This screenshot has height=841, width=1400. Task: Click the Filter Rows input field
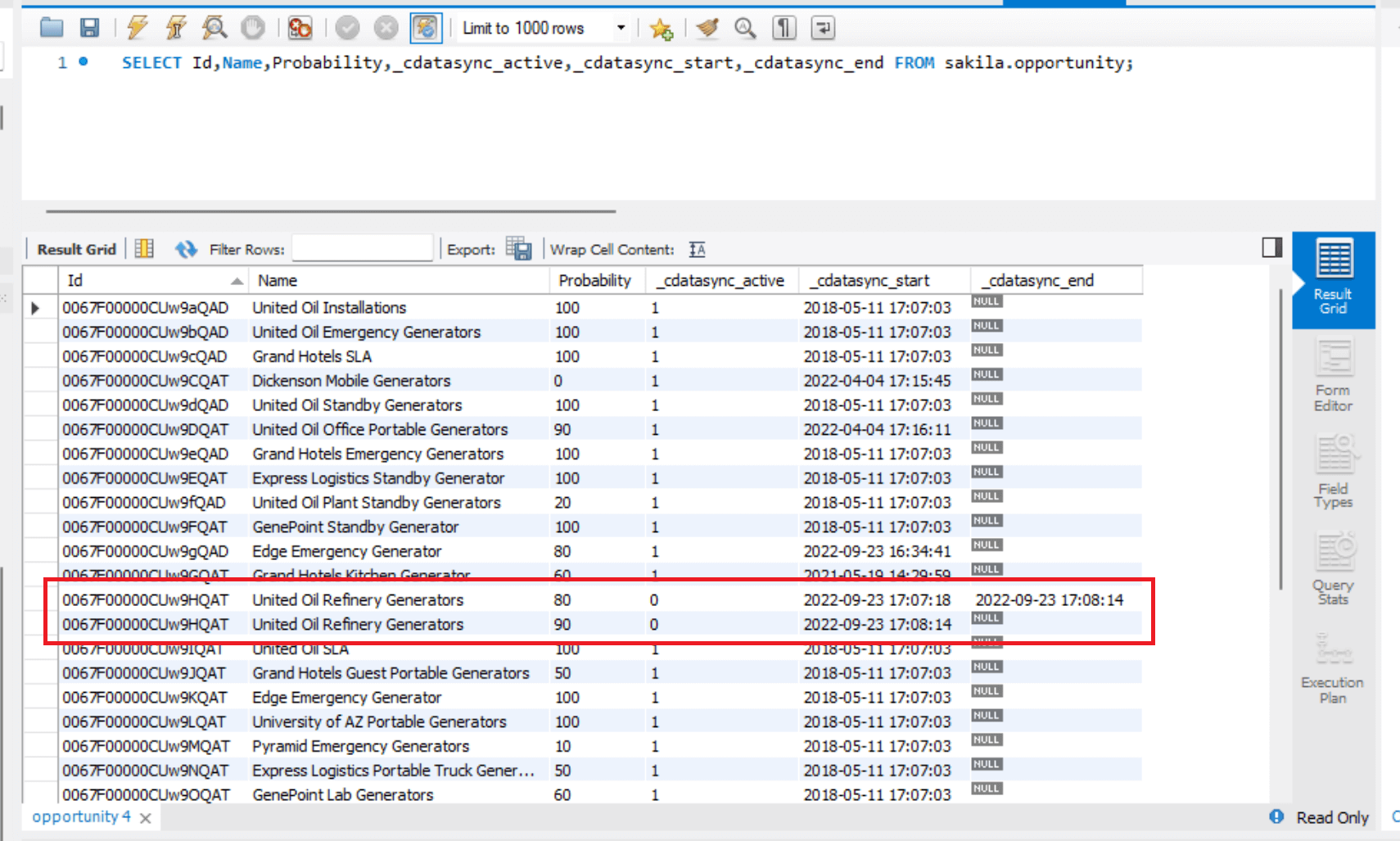[x=362, y=249]
